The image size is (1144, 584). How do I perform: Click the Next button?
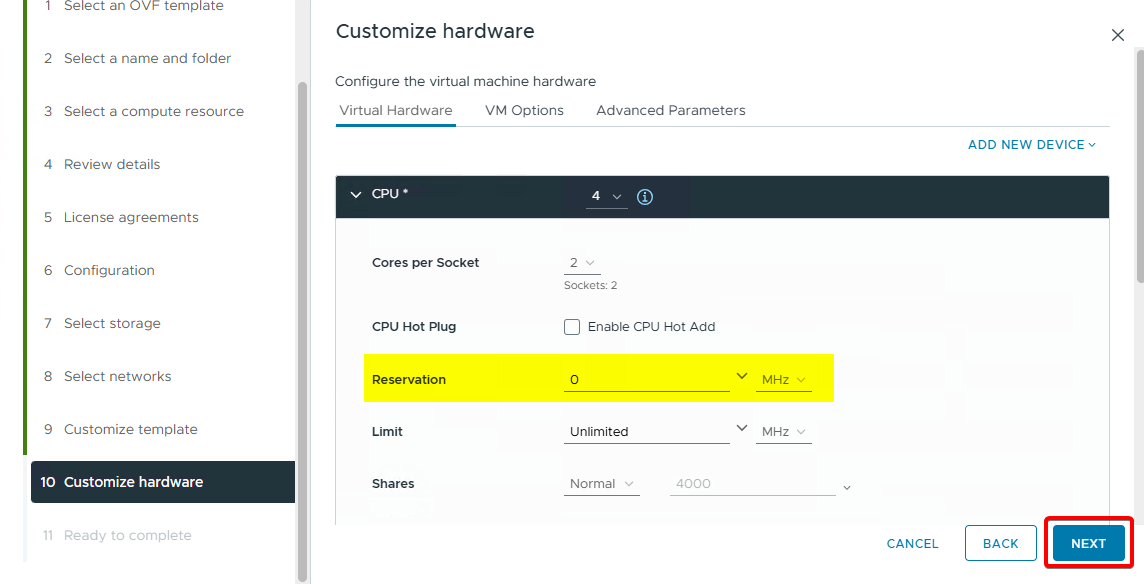1088,543
